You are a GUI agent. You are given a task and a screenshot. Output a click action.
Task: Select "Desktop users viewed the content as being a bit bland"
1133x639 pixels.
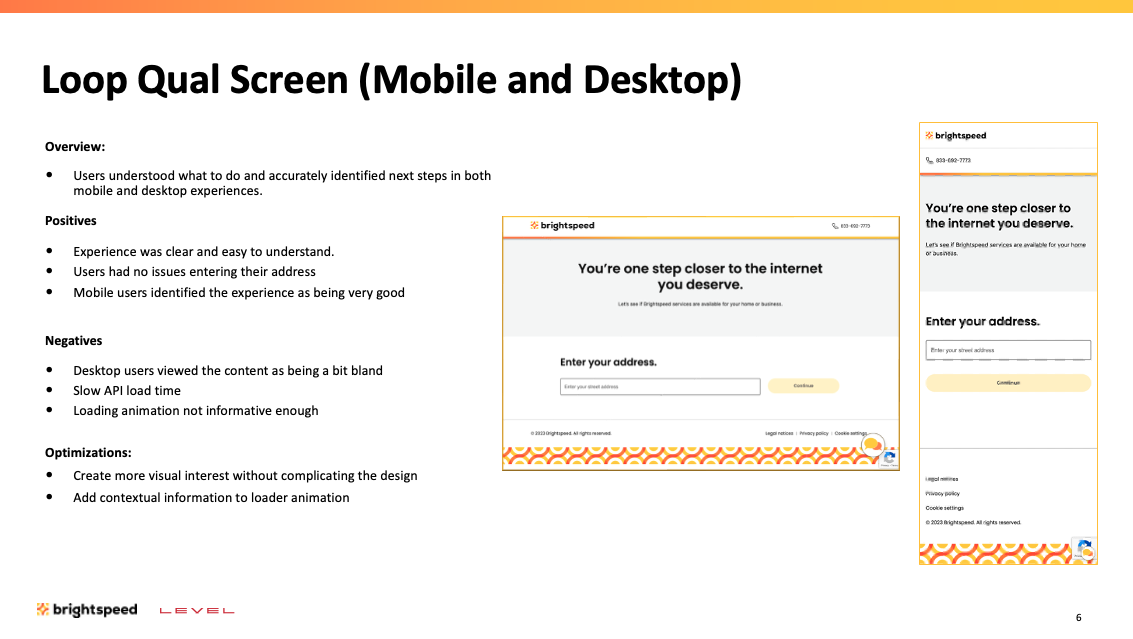(228, 370)
